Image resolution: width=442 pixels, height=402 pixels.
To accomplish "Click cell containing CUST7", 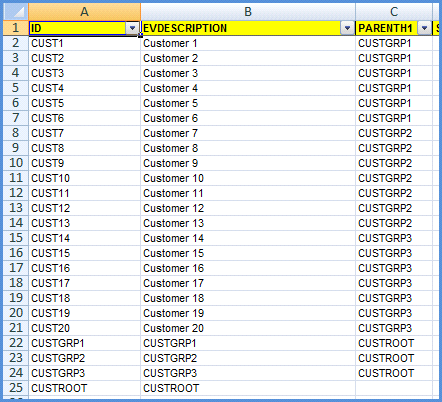I will [84, 133].
